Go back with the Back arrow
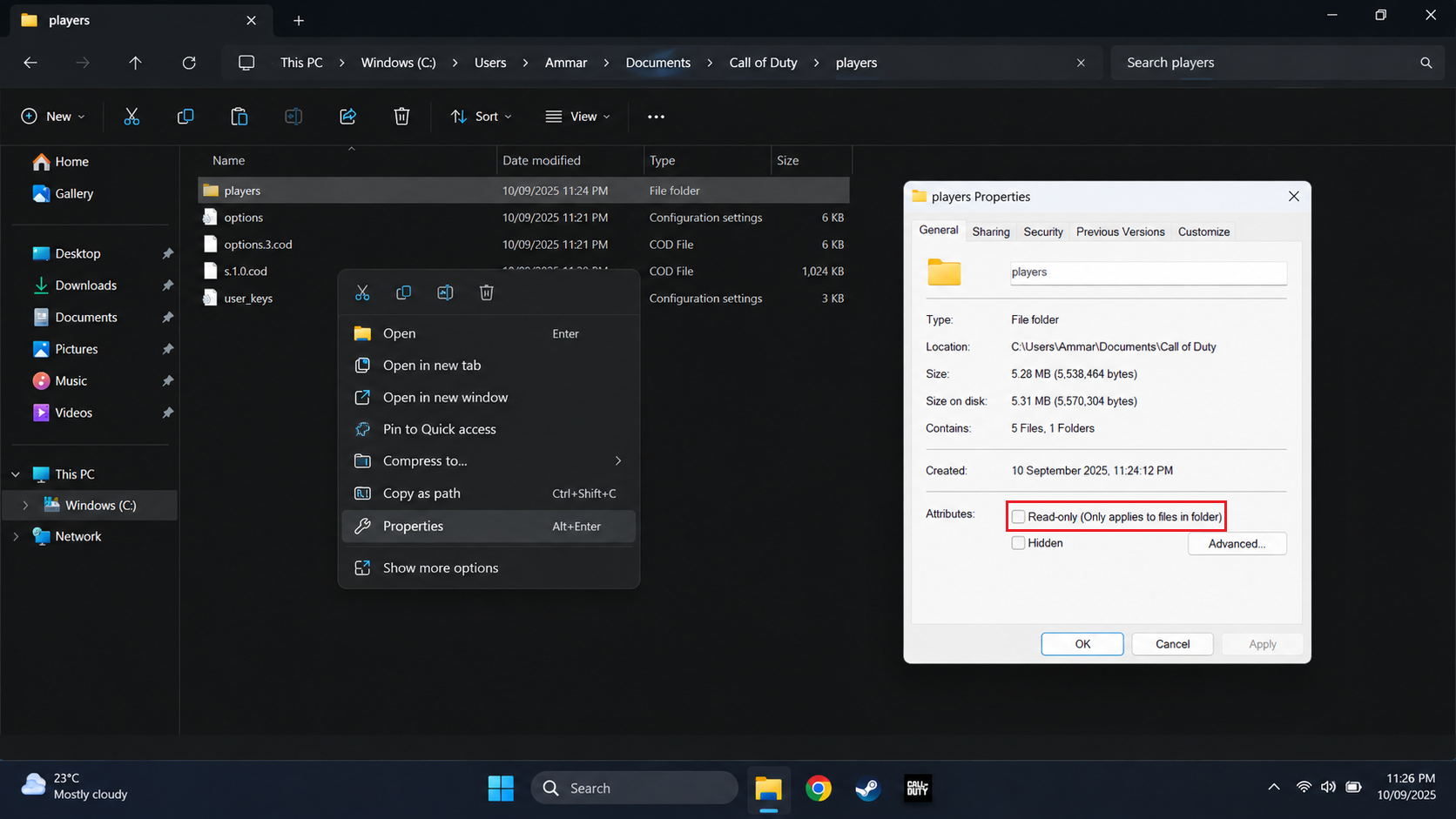This screenshot has width=1456, height=819. click(30, 63)
